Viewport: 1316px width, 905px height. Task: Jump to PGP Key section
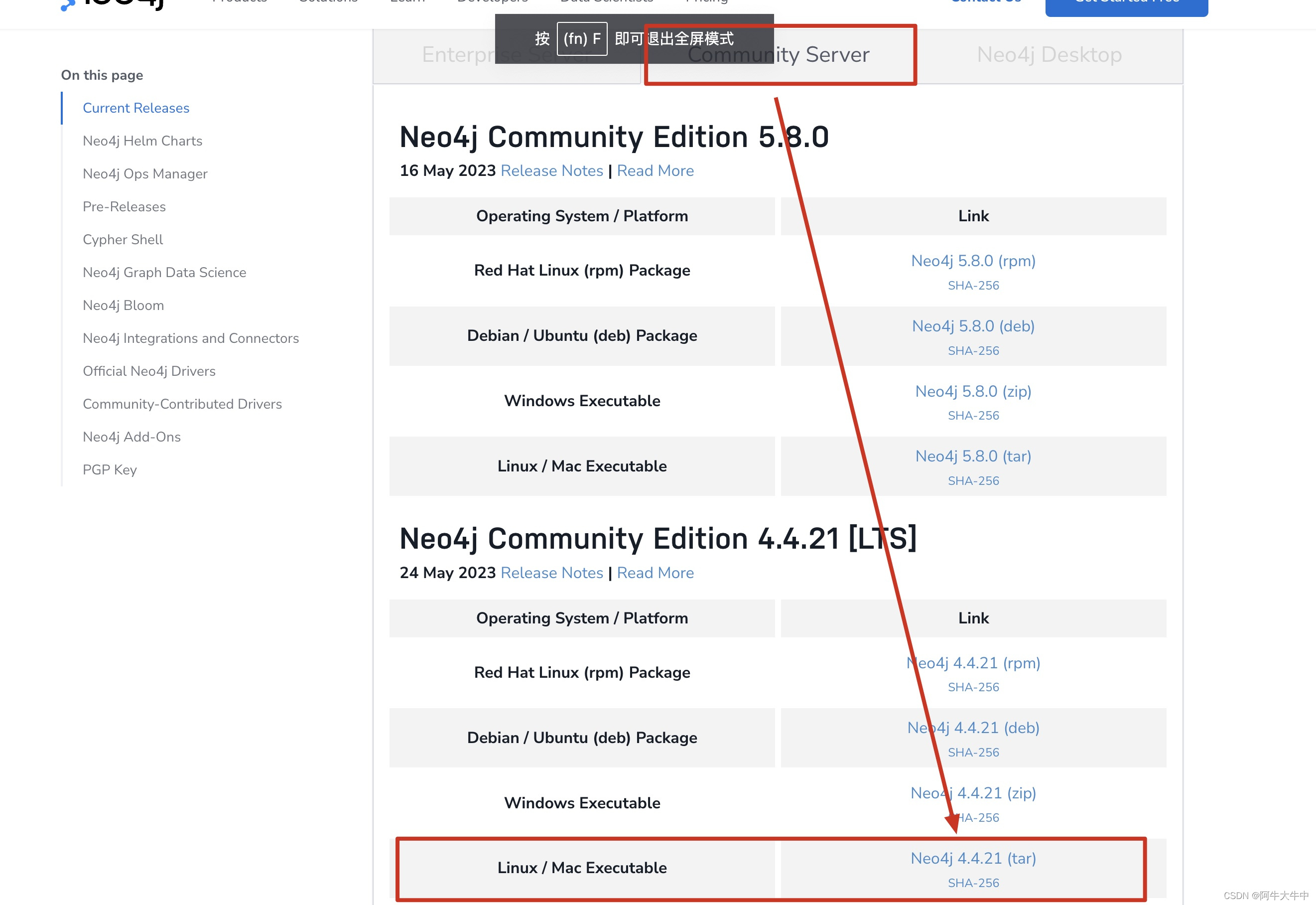(x=110, y=469)
